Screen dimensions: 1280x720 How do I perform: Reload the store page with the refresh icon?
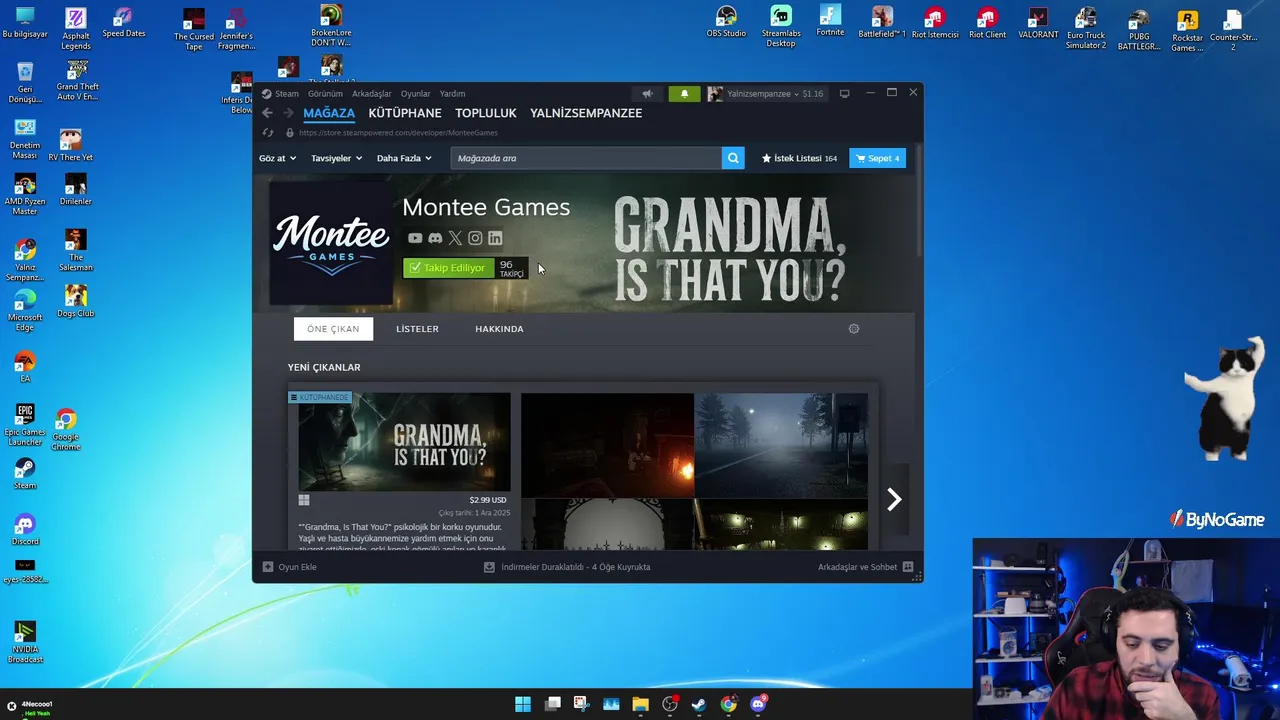tap(267, 133)
